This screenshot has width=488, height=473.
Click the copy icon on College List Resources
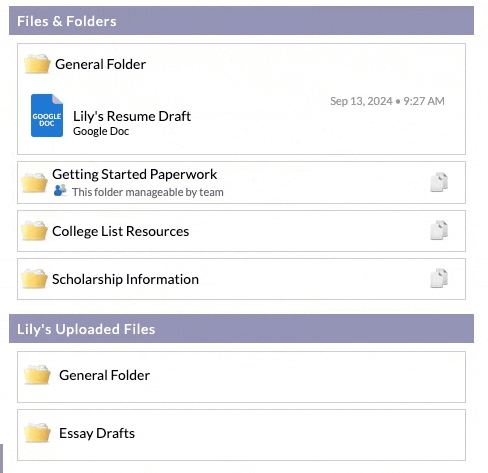[x=439, y=230]
